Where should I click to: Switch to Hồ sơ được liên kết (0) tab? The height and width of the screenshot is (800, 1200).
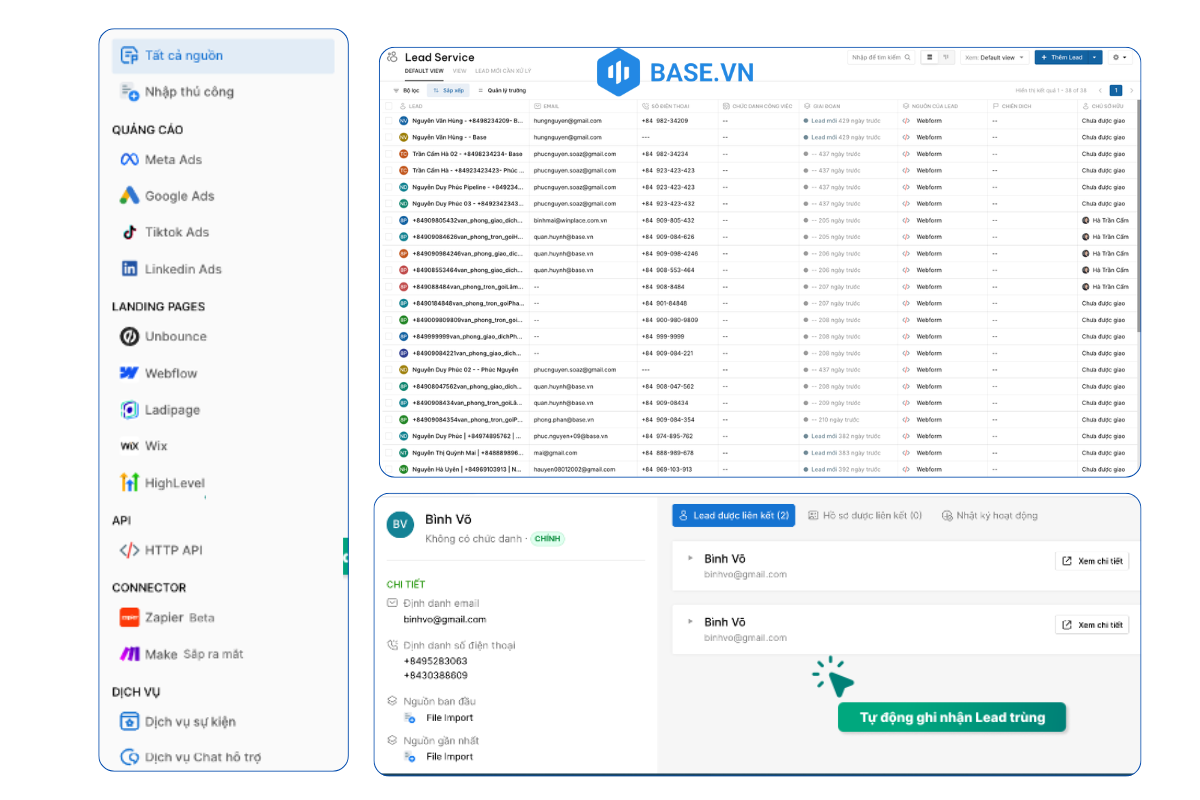click(865, 515)
